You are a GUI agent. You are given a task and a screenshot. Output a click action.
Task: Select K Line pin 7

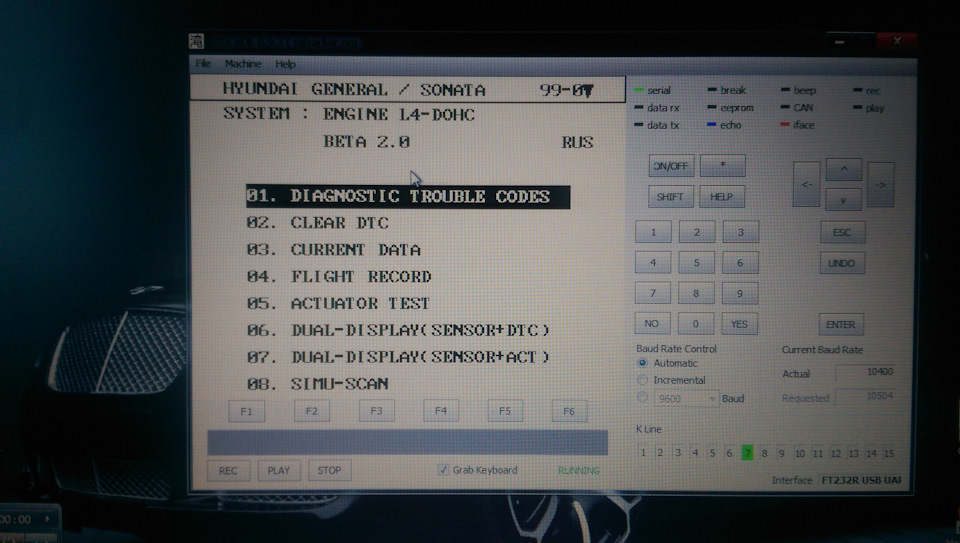pyautogui.click(x=747, y=453)
